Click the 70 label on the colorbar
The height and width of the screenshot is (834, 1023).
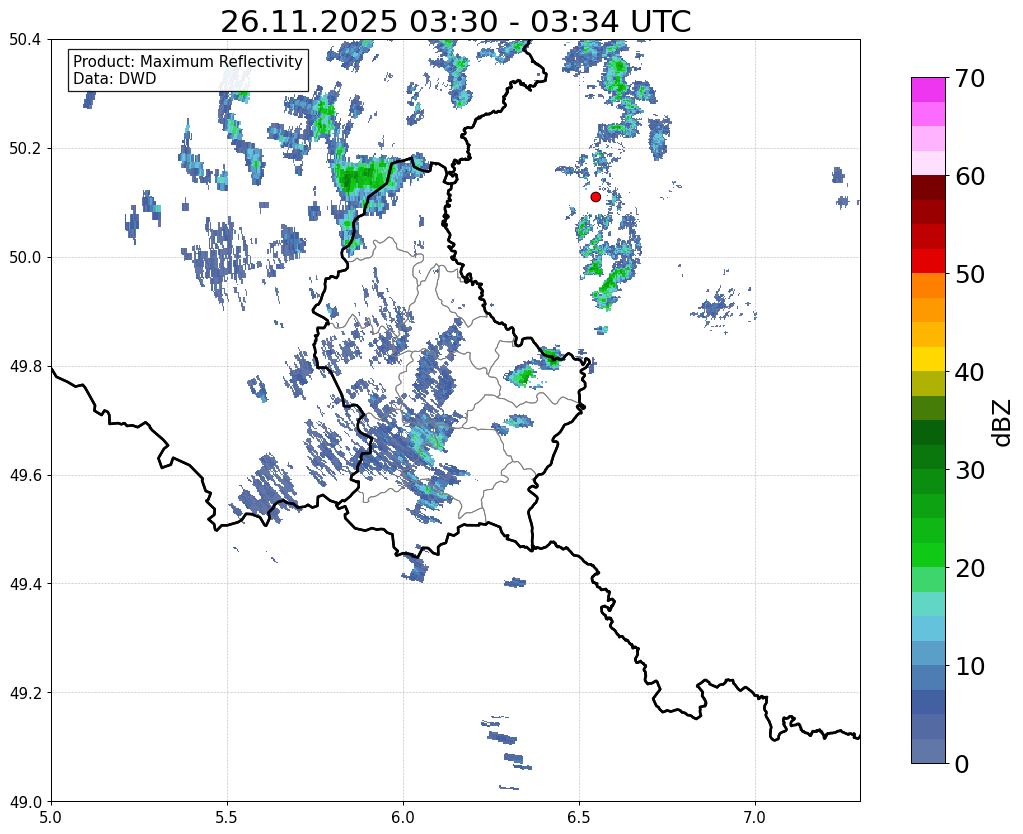pos(969,78)
